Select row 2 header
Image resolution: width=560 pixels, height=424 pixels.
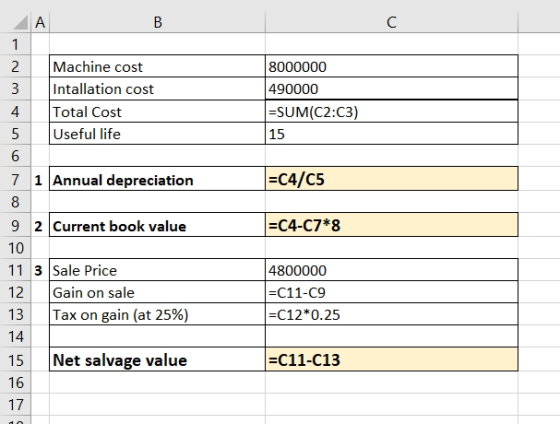click(15, 66)
